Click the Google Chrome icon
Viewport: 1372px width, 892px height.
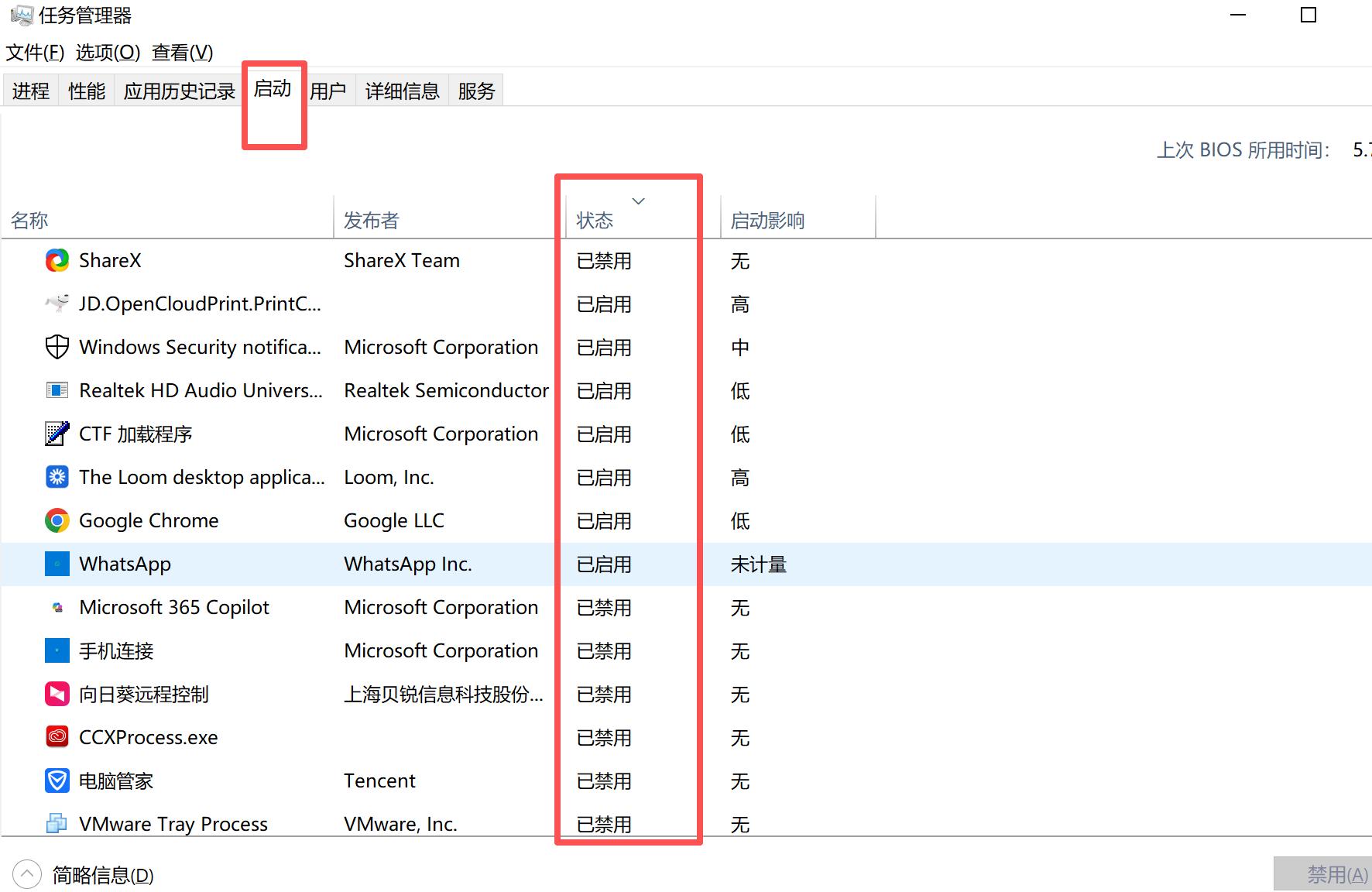click(55, 520)
